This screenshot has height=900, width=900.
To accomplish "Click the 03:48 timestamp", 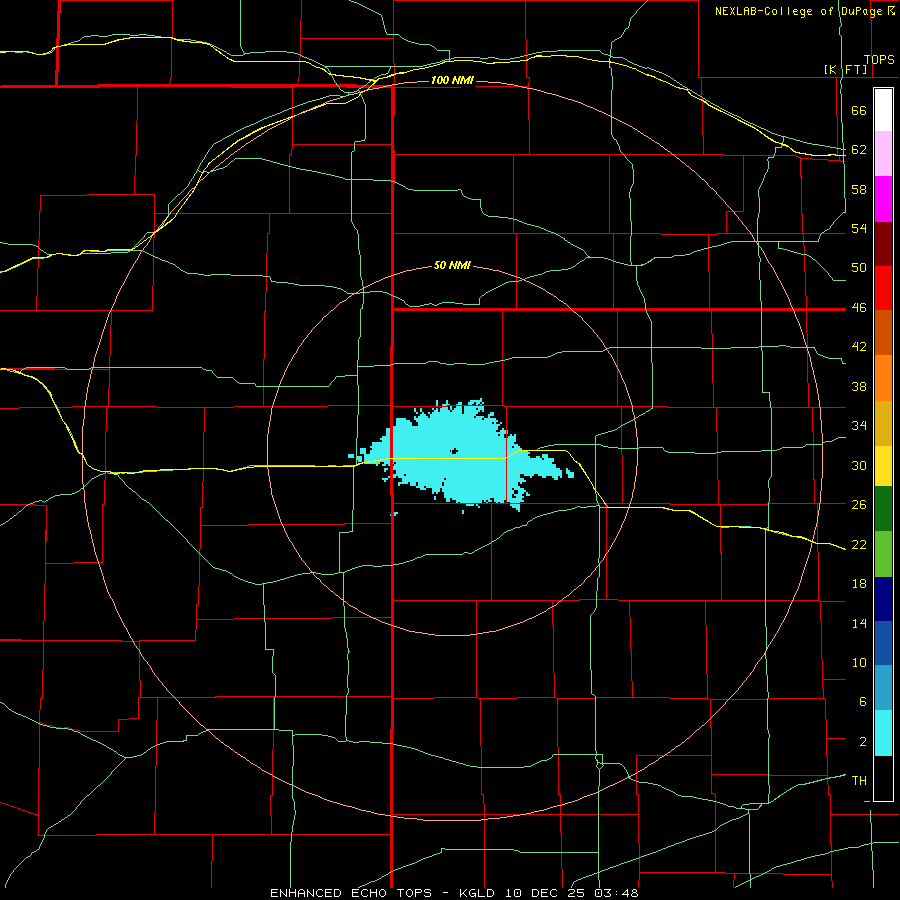I will click(615, 893).
